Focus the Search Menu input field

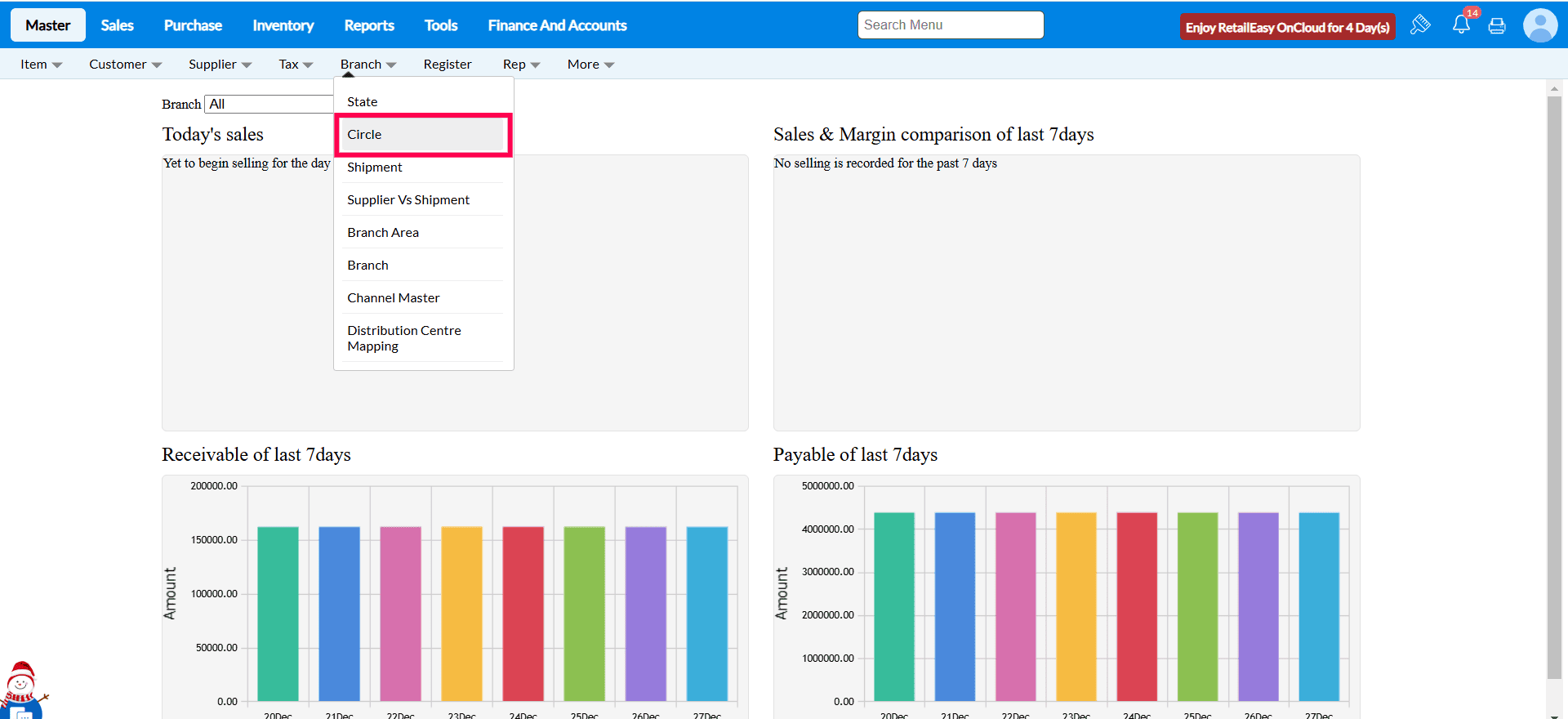click(x=950, y=25)
